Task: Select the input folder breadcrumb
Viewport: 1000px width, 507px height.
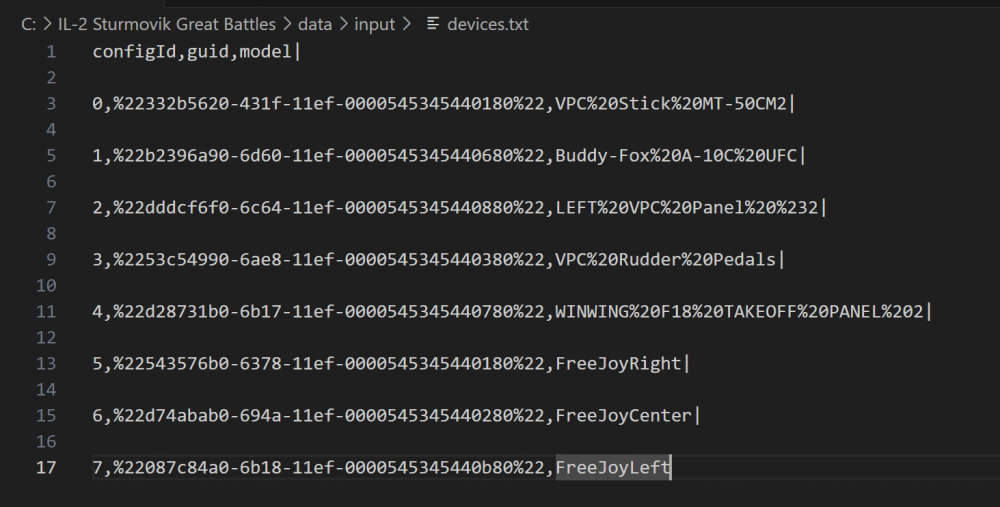Action: (375, 23)
